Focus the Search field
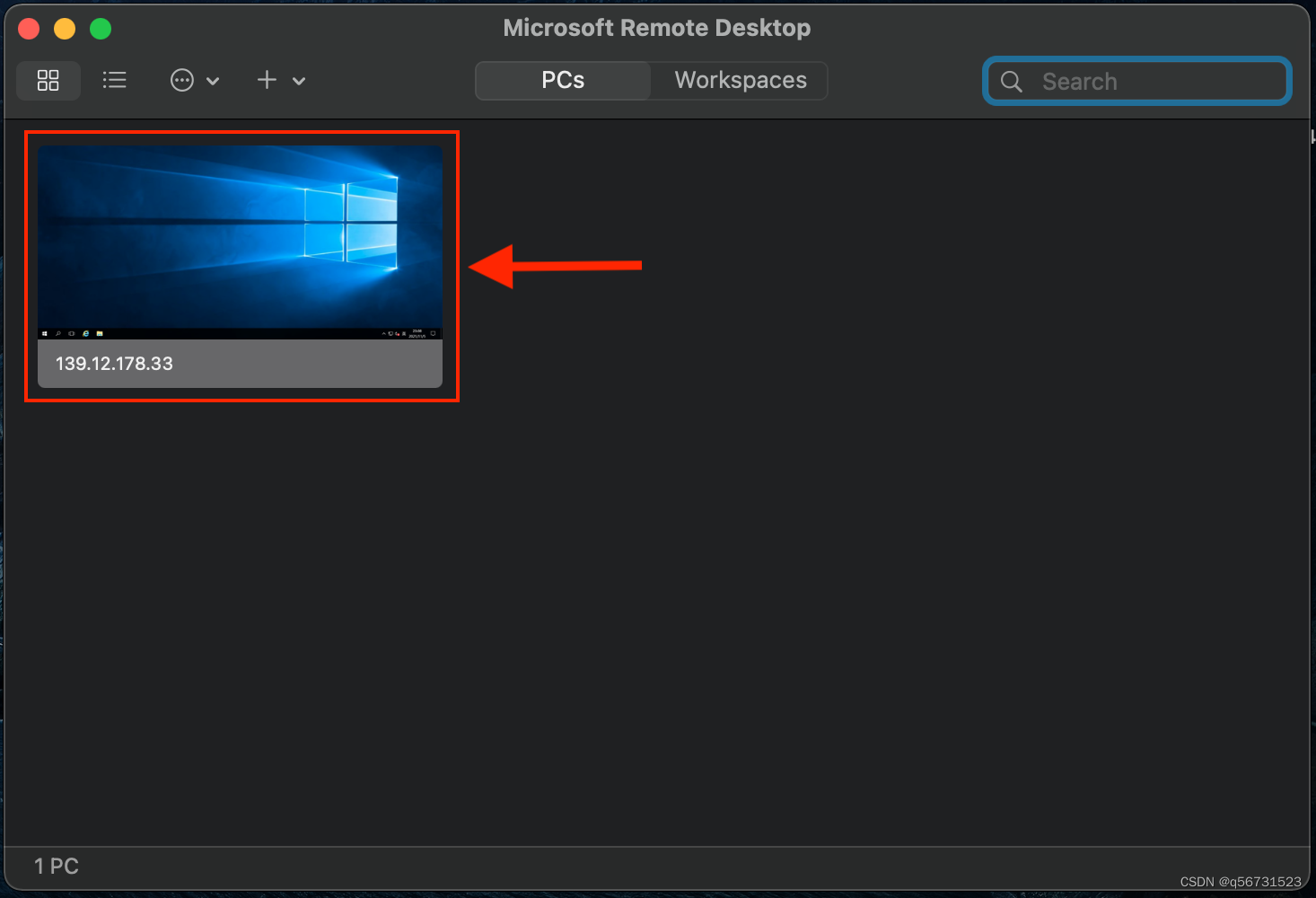This screenshot has height=898, width=1316. 1136,81
